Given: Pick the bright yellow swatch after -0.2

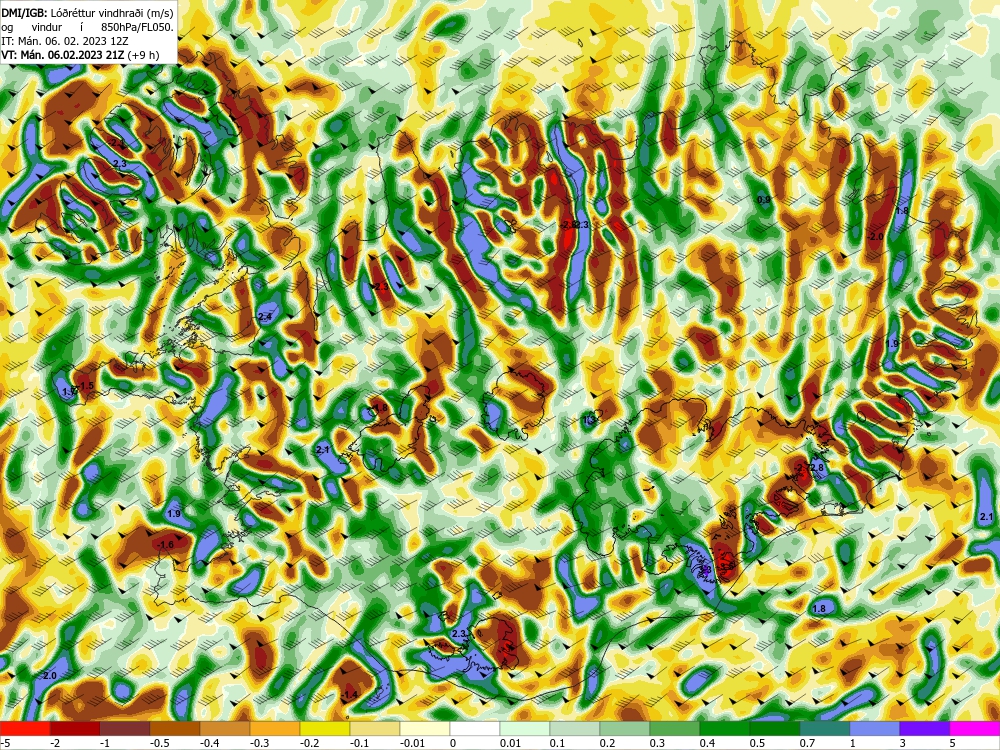Looking at the screenshot, I should [x=325, y=728].
